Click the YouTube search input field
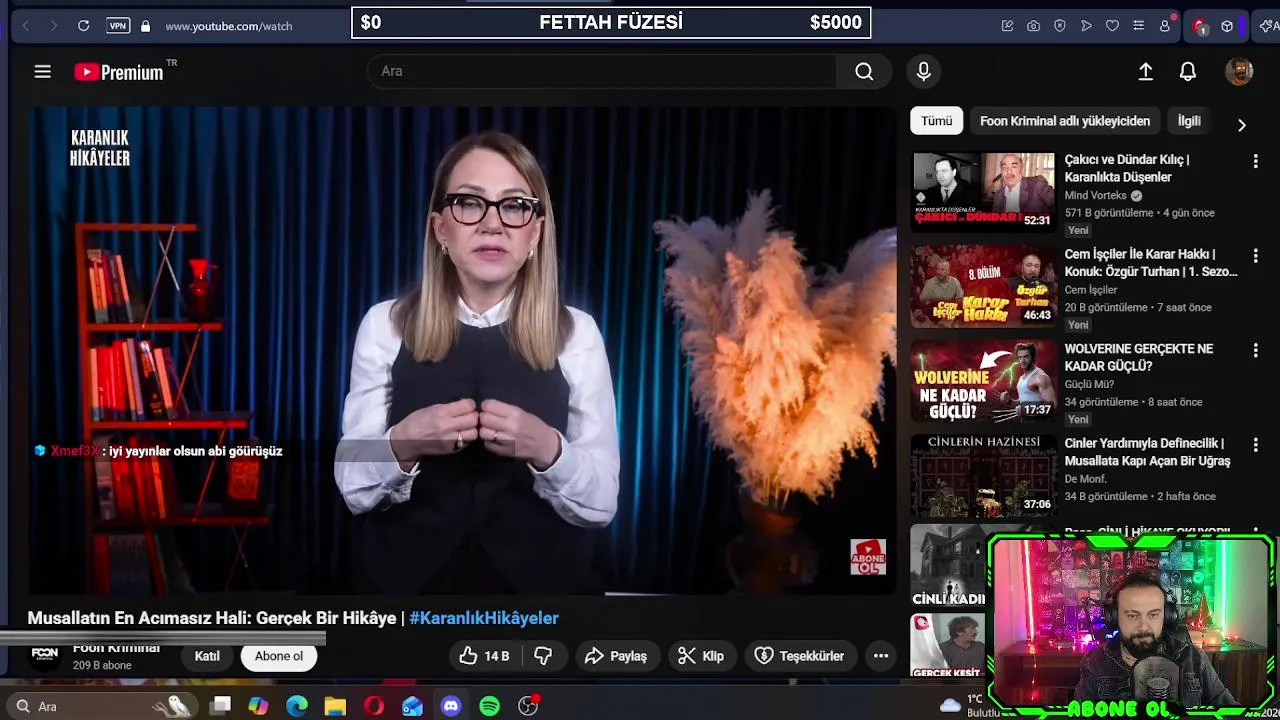Viewport: 1280px width, 720px height. 602,71
